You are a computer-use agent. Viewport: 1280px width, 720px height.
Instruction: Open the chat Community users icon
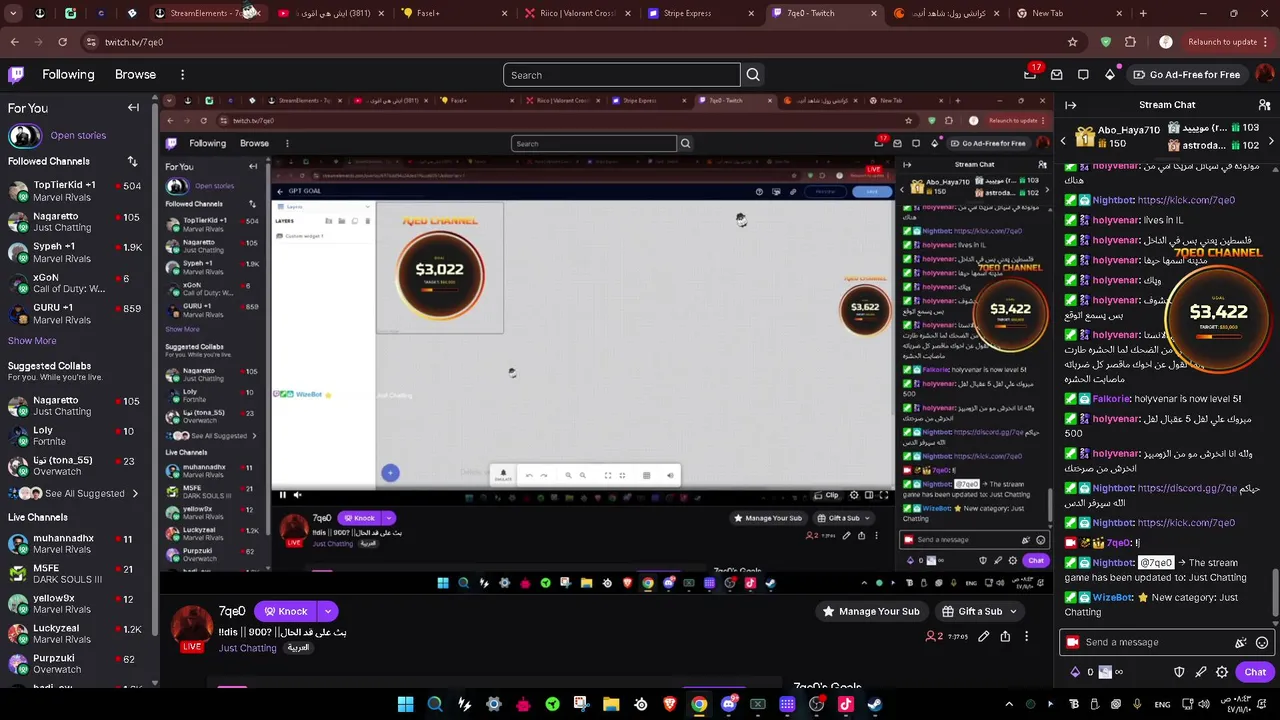[x=1264, y=105]
